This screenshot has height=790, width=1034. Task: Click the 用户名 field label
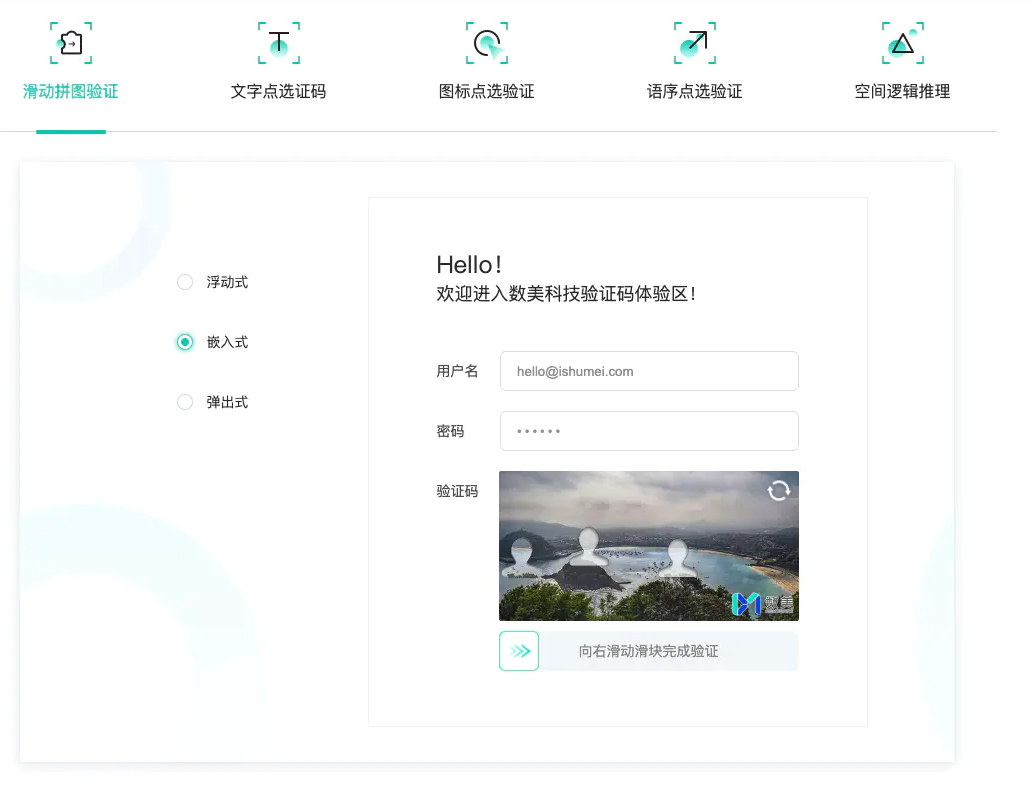458,371
